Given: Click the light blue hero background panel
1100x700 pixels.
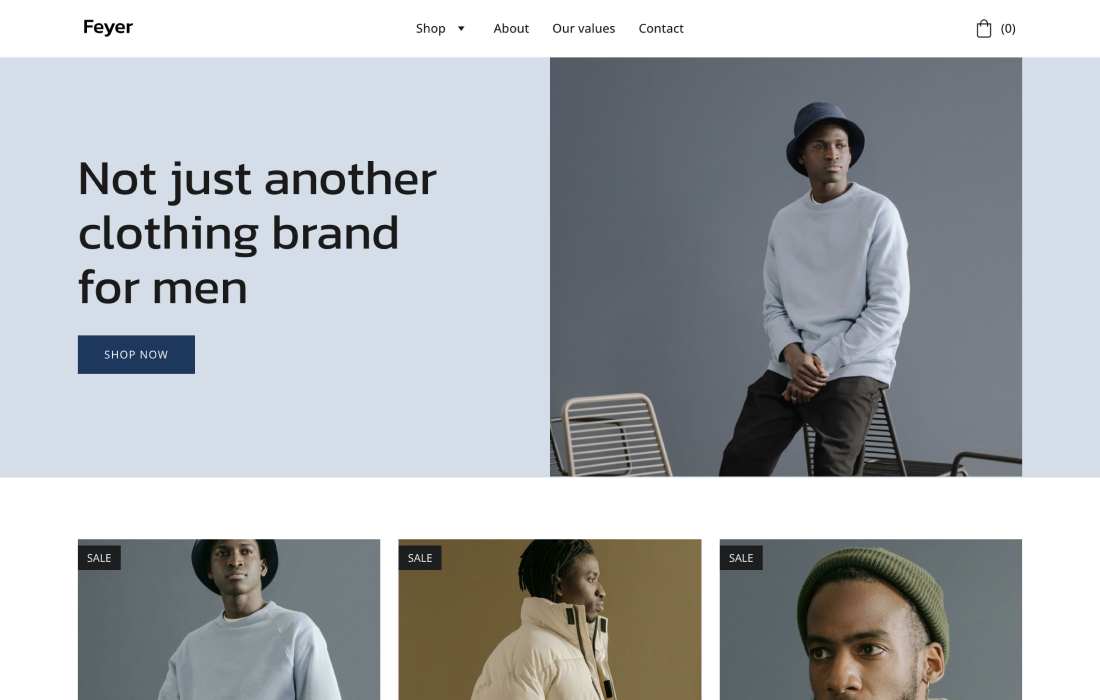Looking at the screenshot, I should 275,267.
